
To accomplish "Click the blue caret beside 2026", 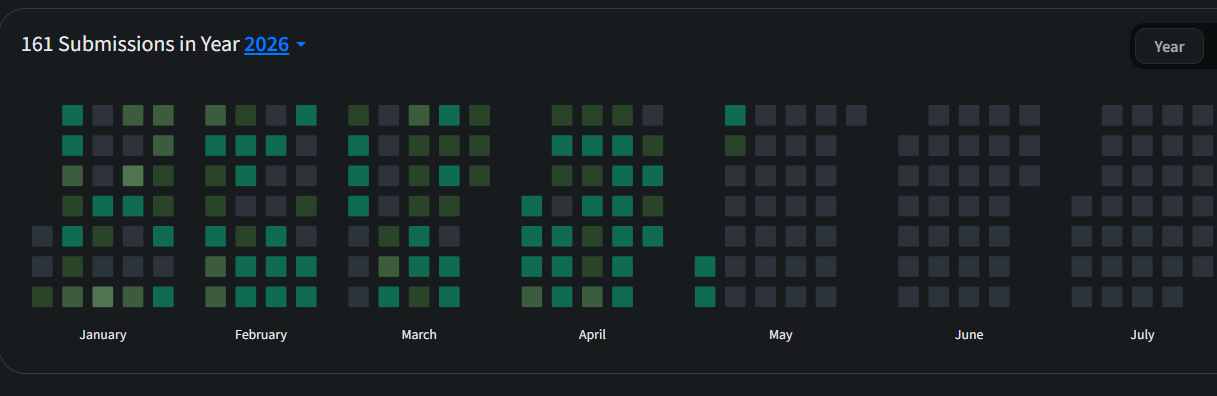I will click(300, 45).
